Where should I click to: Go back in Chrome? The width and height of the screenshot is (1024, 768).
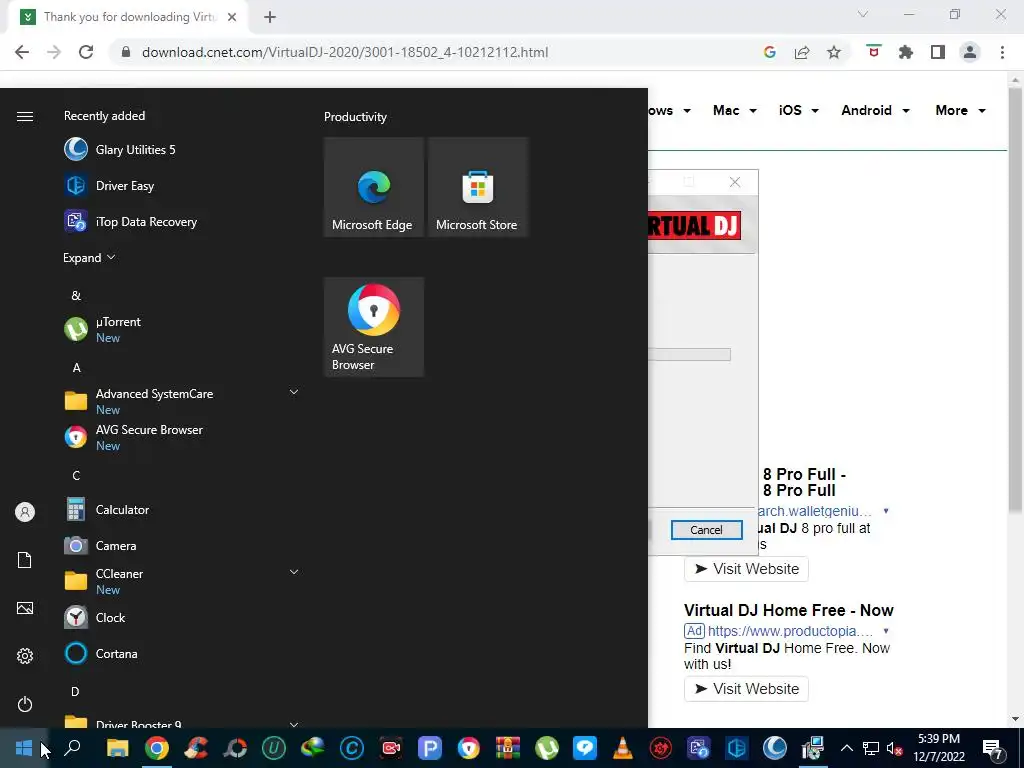[x=22, y=52]
